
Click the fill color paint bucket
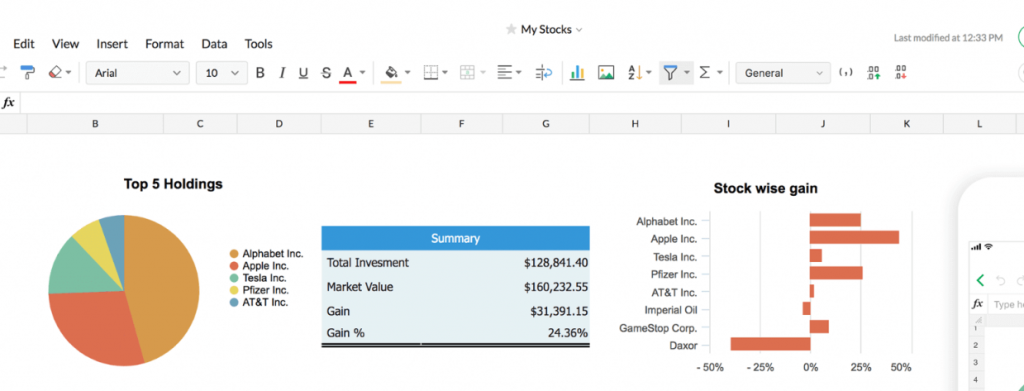tap(391, 73)
